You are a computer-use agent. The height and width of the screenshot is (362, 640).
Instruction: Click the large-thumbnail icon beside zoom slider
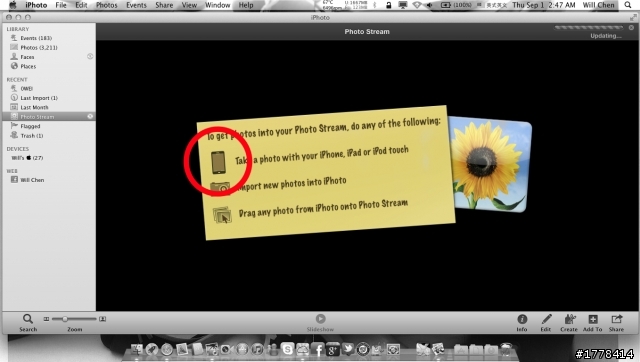102,319
